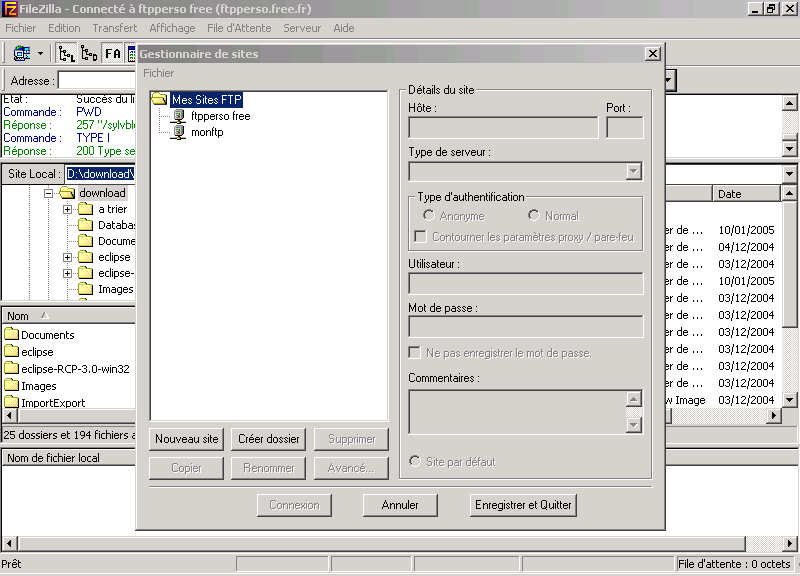Open the Aide menu

[344, 28]
